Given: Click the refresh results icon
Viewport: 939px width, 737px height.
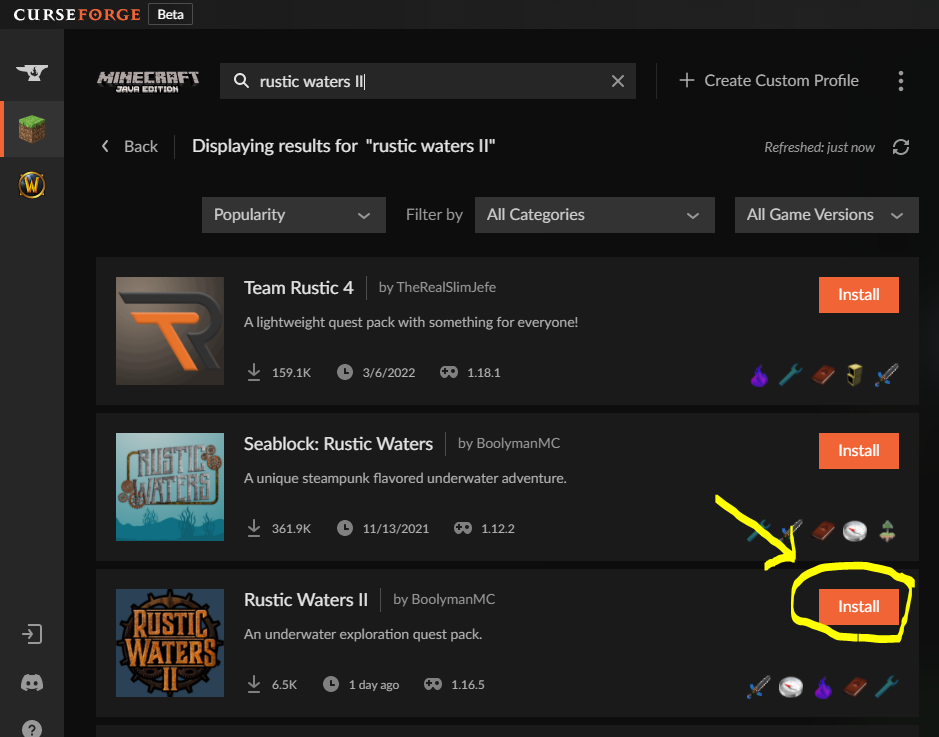Looking at the screenshot, I should pyautogui.click(x=901, y=147).
